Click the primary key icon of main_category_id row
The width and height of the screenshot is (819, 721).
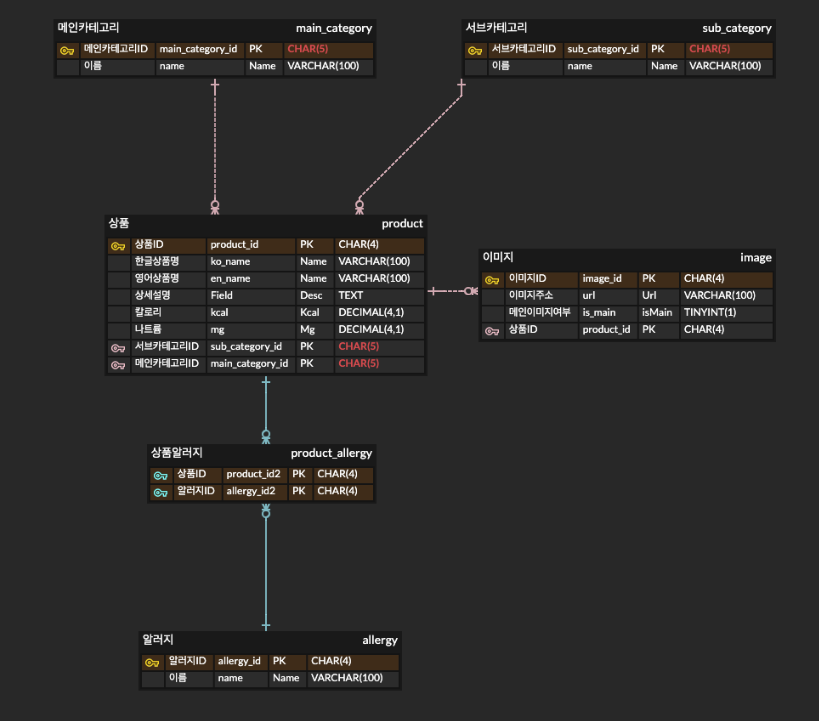pos(67,51)
